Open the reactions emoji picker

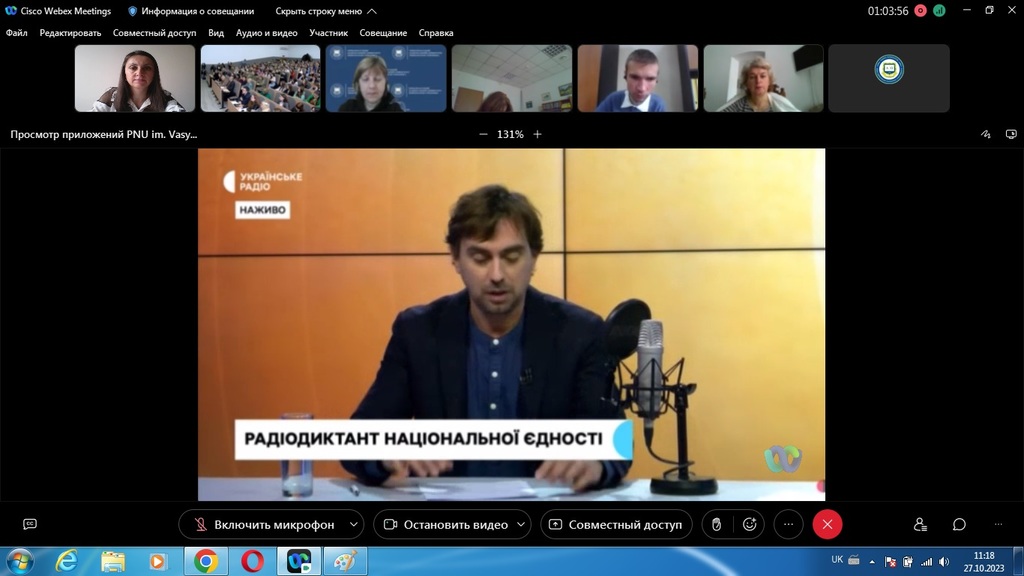(749, 524)
